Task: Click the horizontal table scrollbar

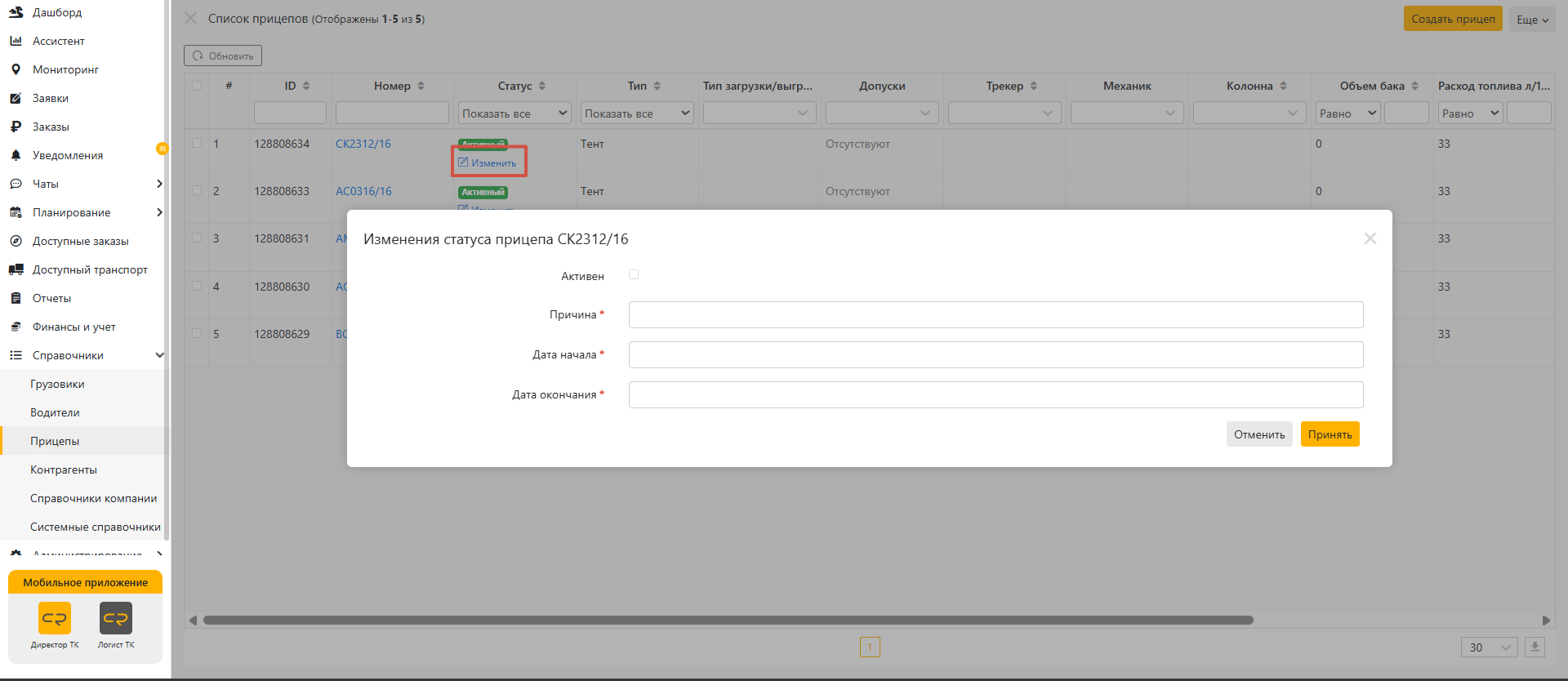Action: pos(727,620)
